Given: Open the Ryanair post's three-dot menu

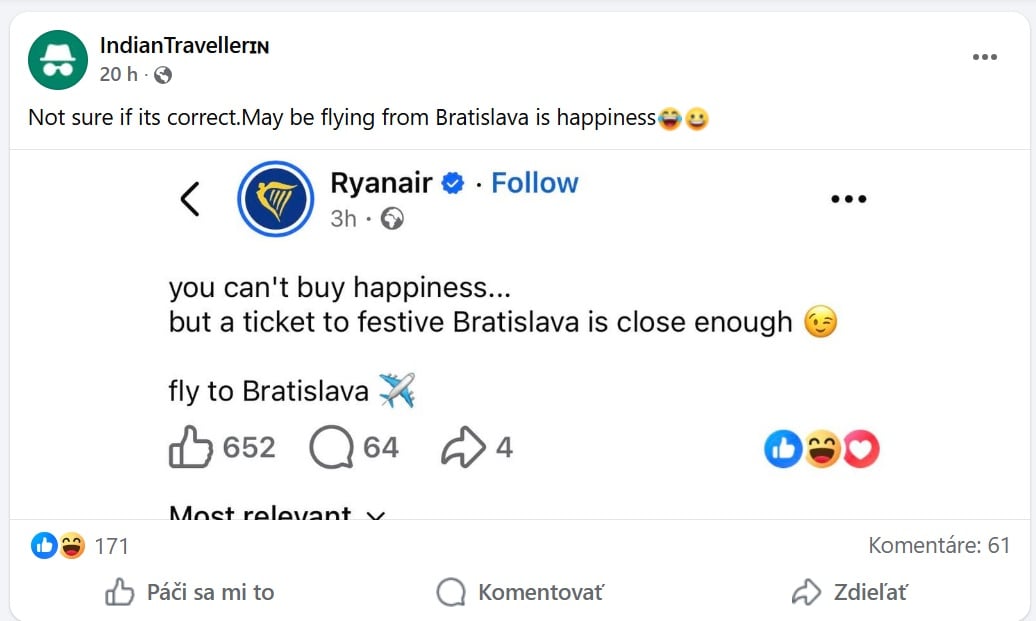Looking at the screenshot, I should (848, 199).
